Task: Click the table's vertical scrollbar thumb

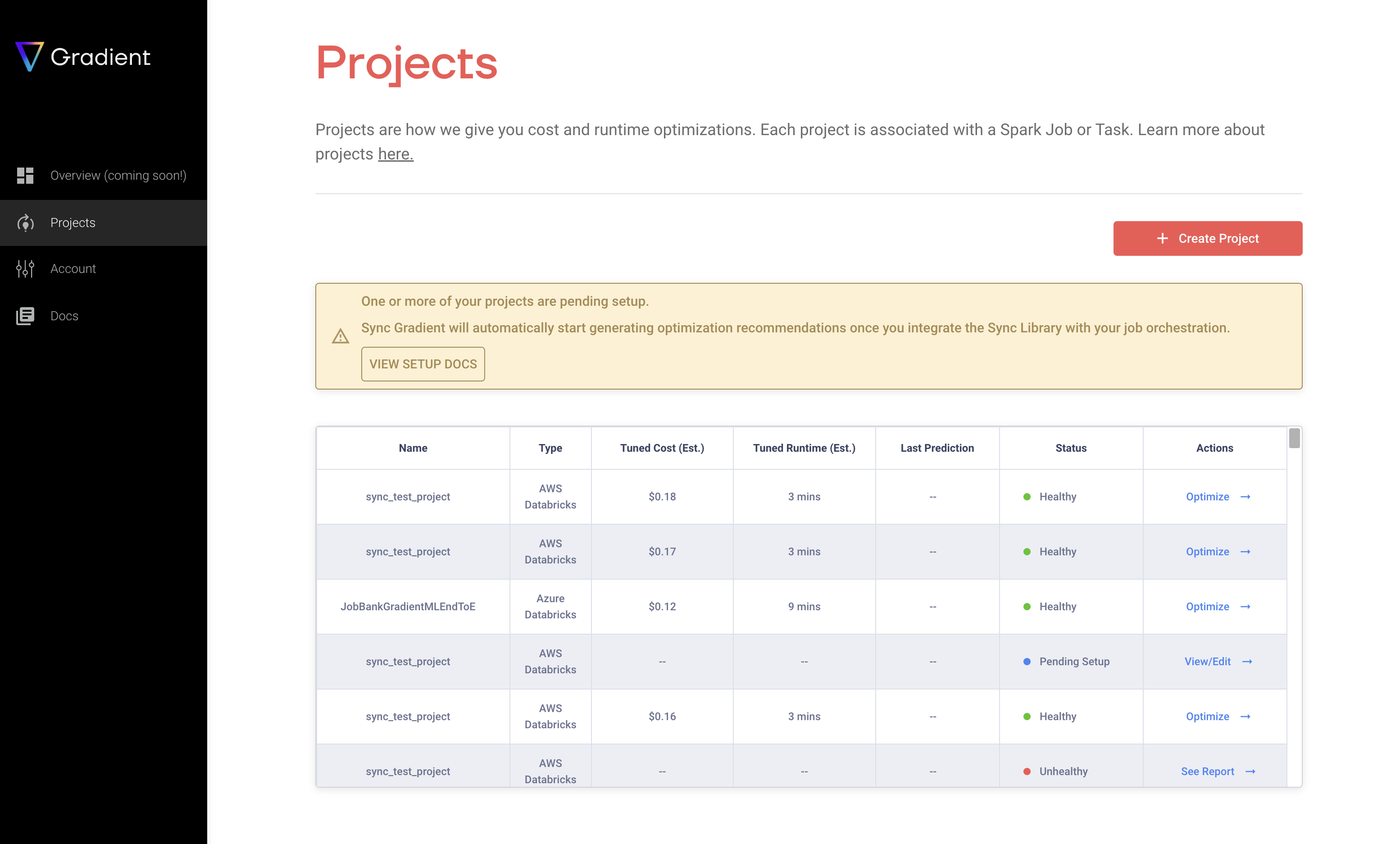Action: [x=1294, y=438]
